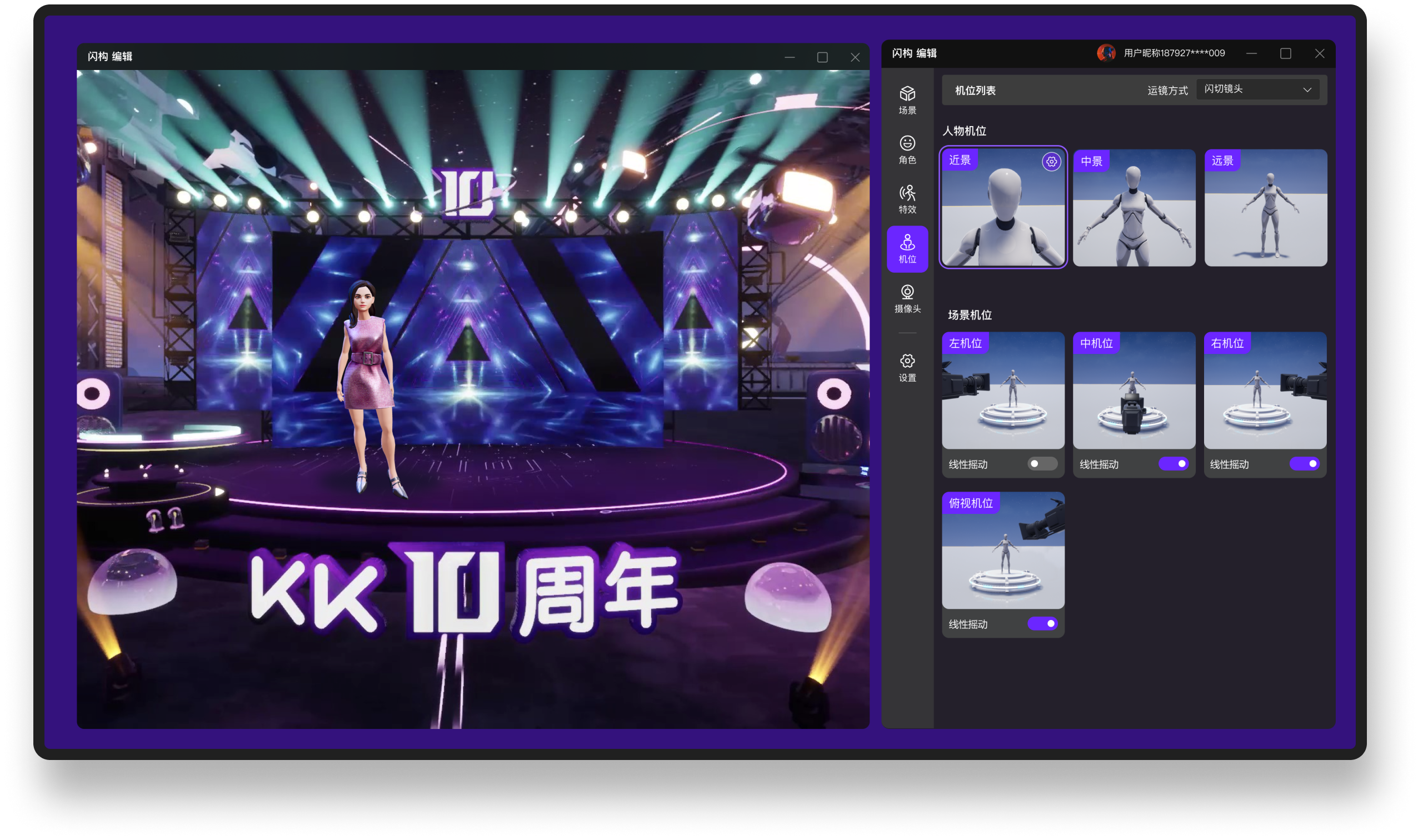Open the 角色 character panel
The image size is (1418, 840).
pos(907,150)
